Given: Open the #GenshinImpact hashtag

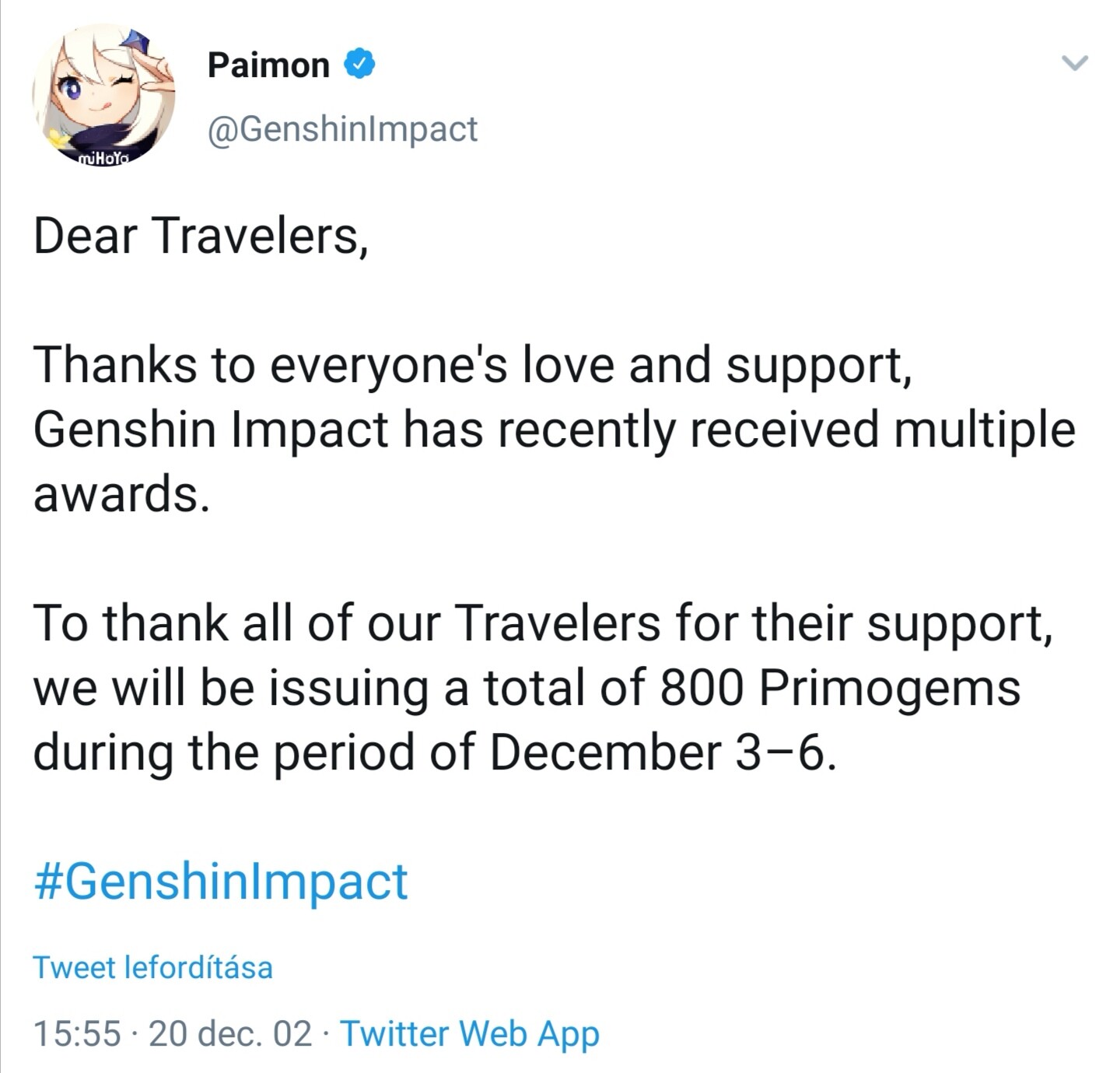Looking at the screenshot, I should tap(220, 882).
